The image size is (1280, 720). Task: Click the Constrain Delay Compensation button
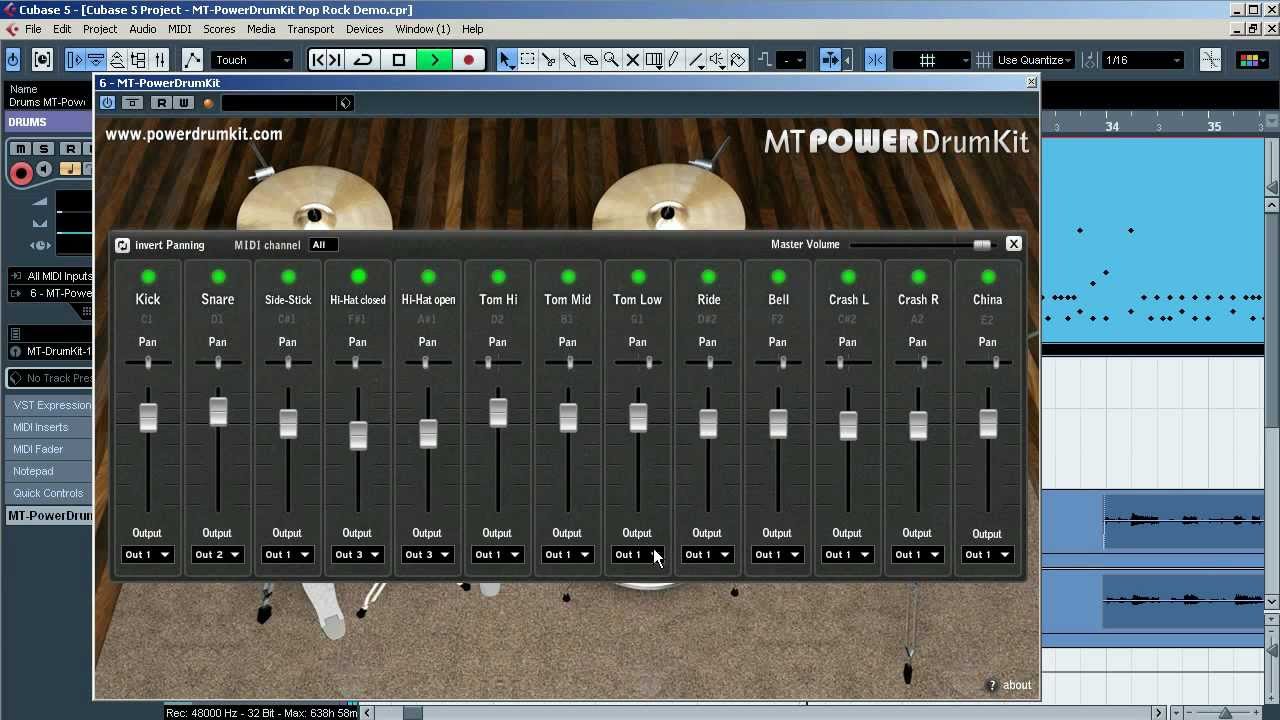click(x=42, y=60)
